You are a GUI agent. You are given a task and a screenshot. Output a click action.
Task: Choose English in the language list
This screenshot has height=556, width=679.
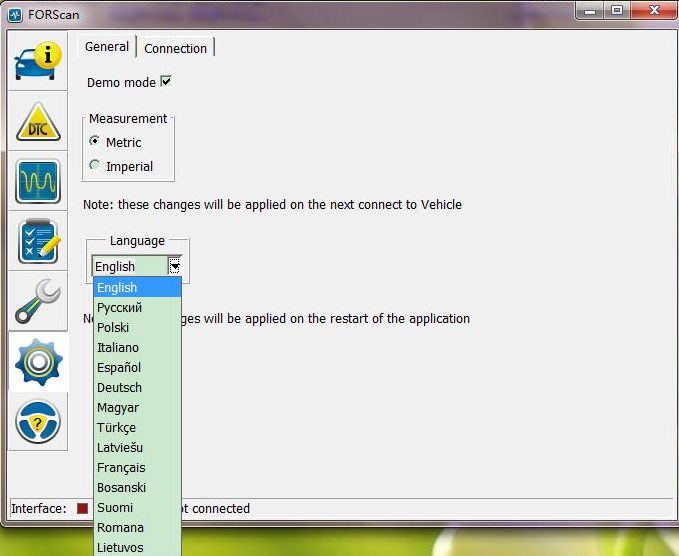point(137,288)
